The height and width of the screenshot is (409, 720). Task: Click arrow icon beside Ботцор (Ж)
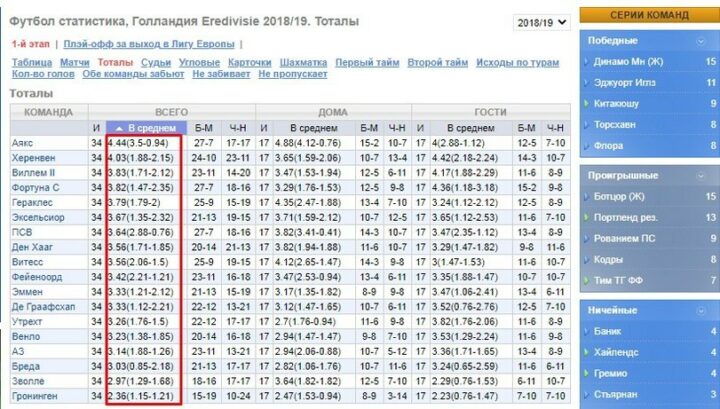tap(586, 197)
